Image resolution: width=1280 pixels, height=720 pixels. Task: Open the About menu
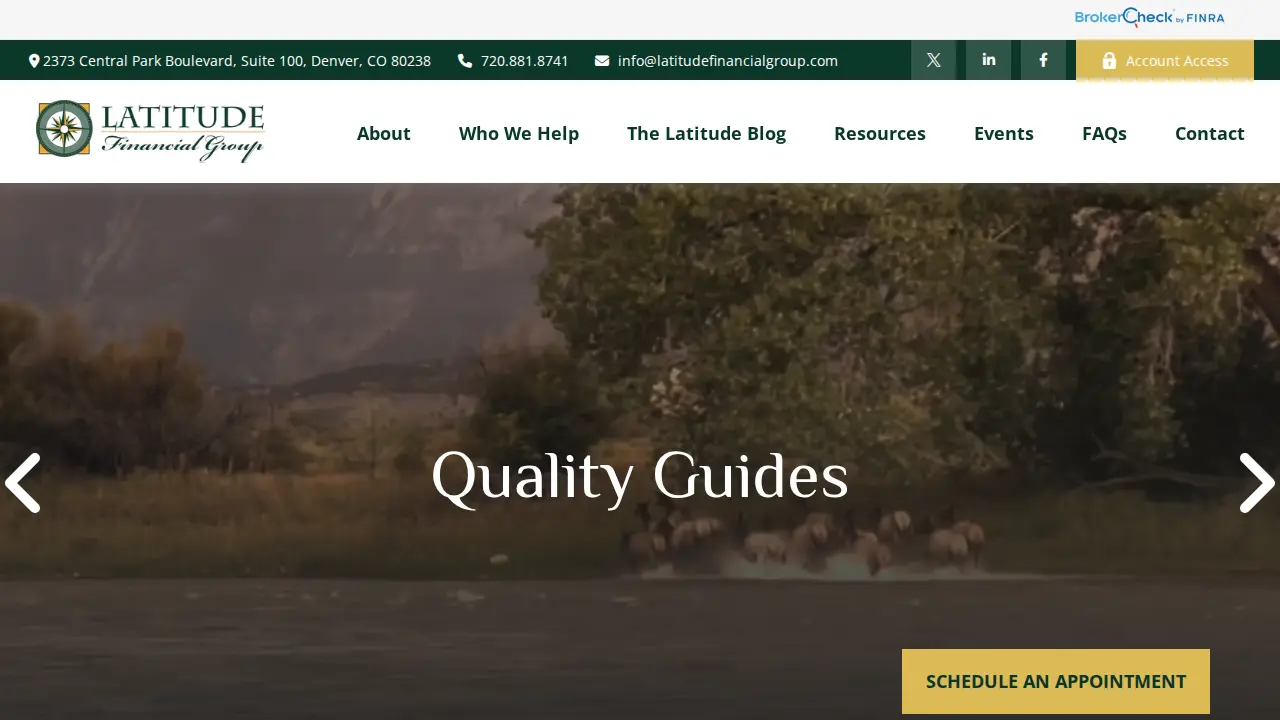point(384,133)
